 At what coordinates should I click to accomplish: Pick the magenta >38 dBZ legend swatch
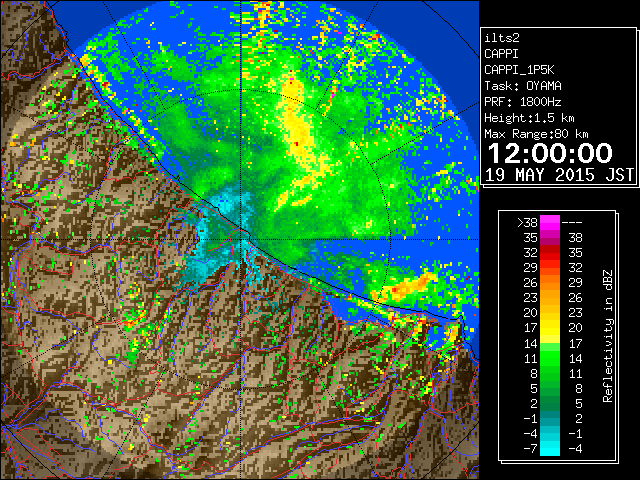point(550,223)
